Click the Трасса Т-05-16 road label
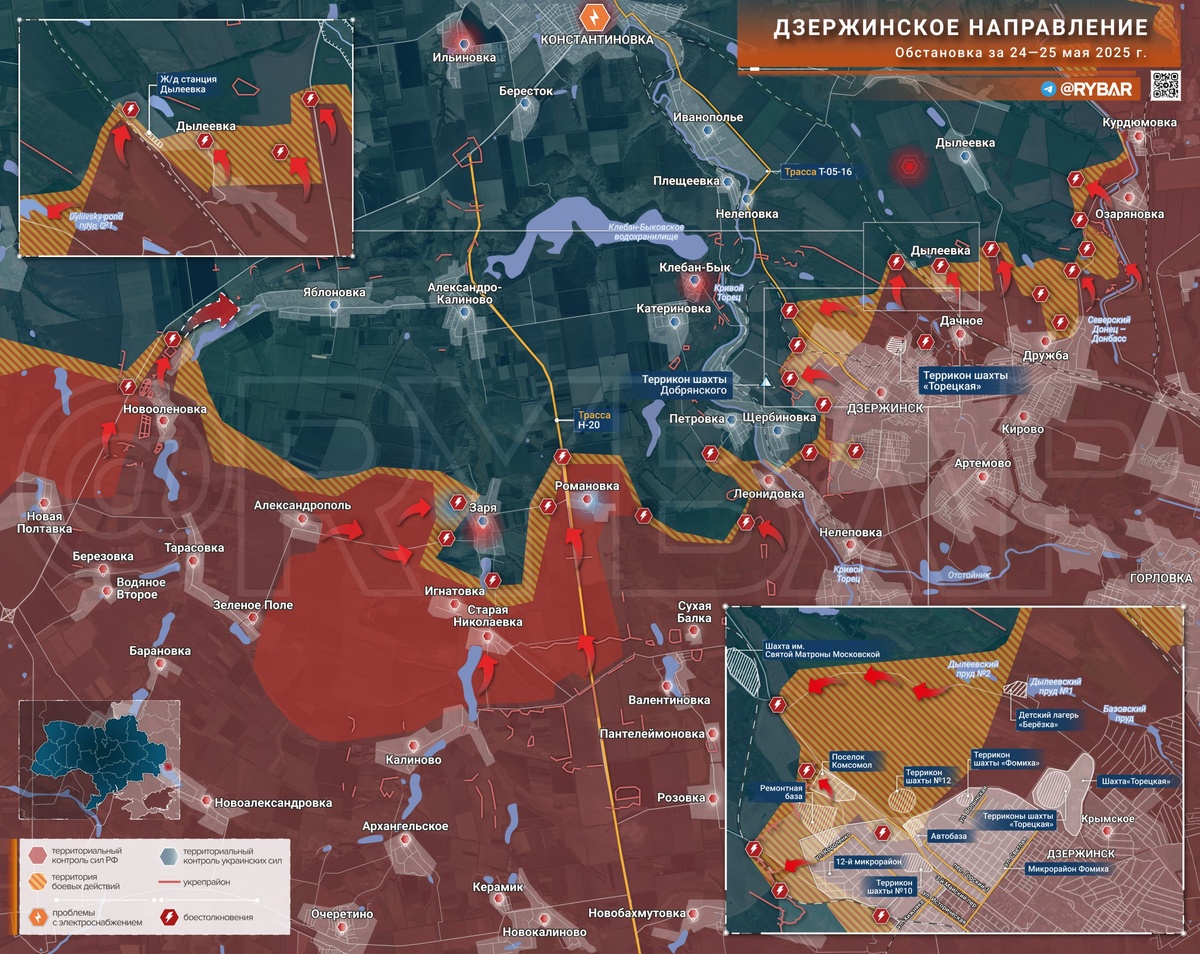Viewport: 1200px width, 954px height. click(818, 172)
